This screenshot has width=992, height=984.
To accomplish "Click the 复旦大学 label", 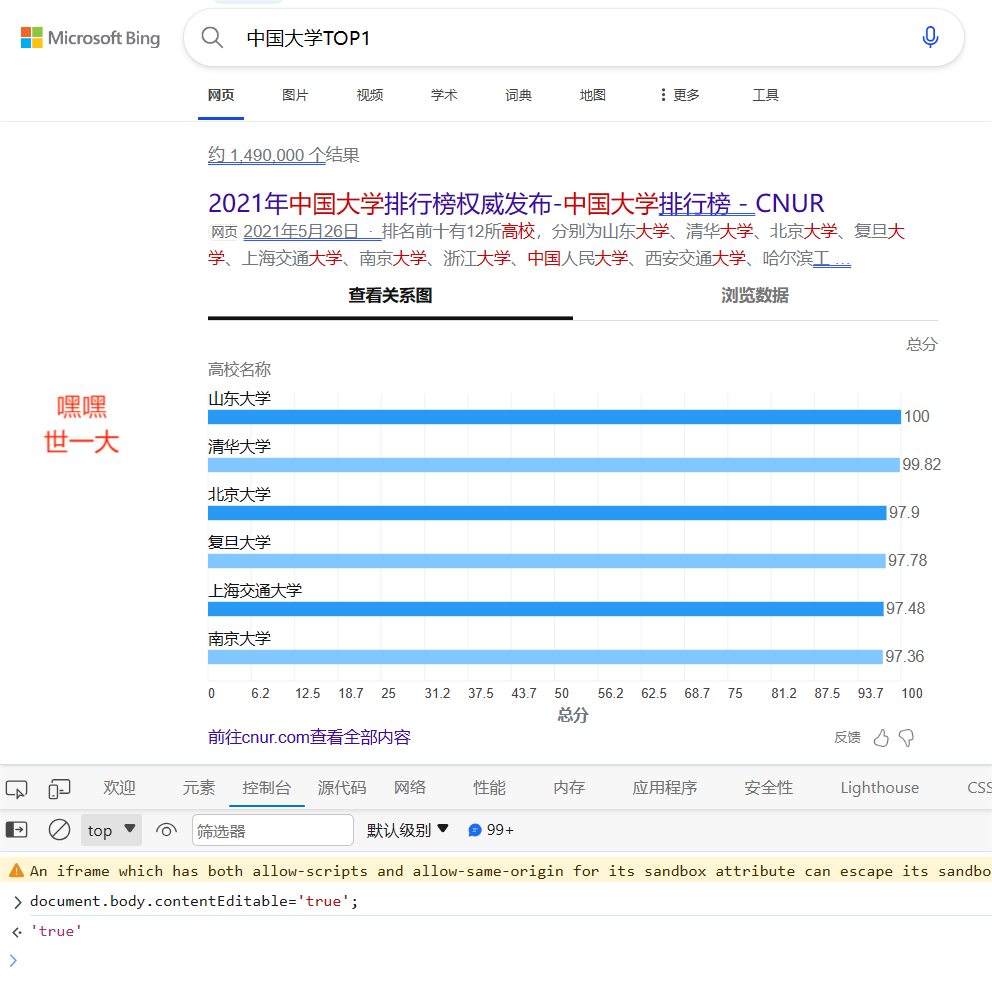I will click(239, 542).
